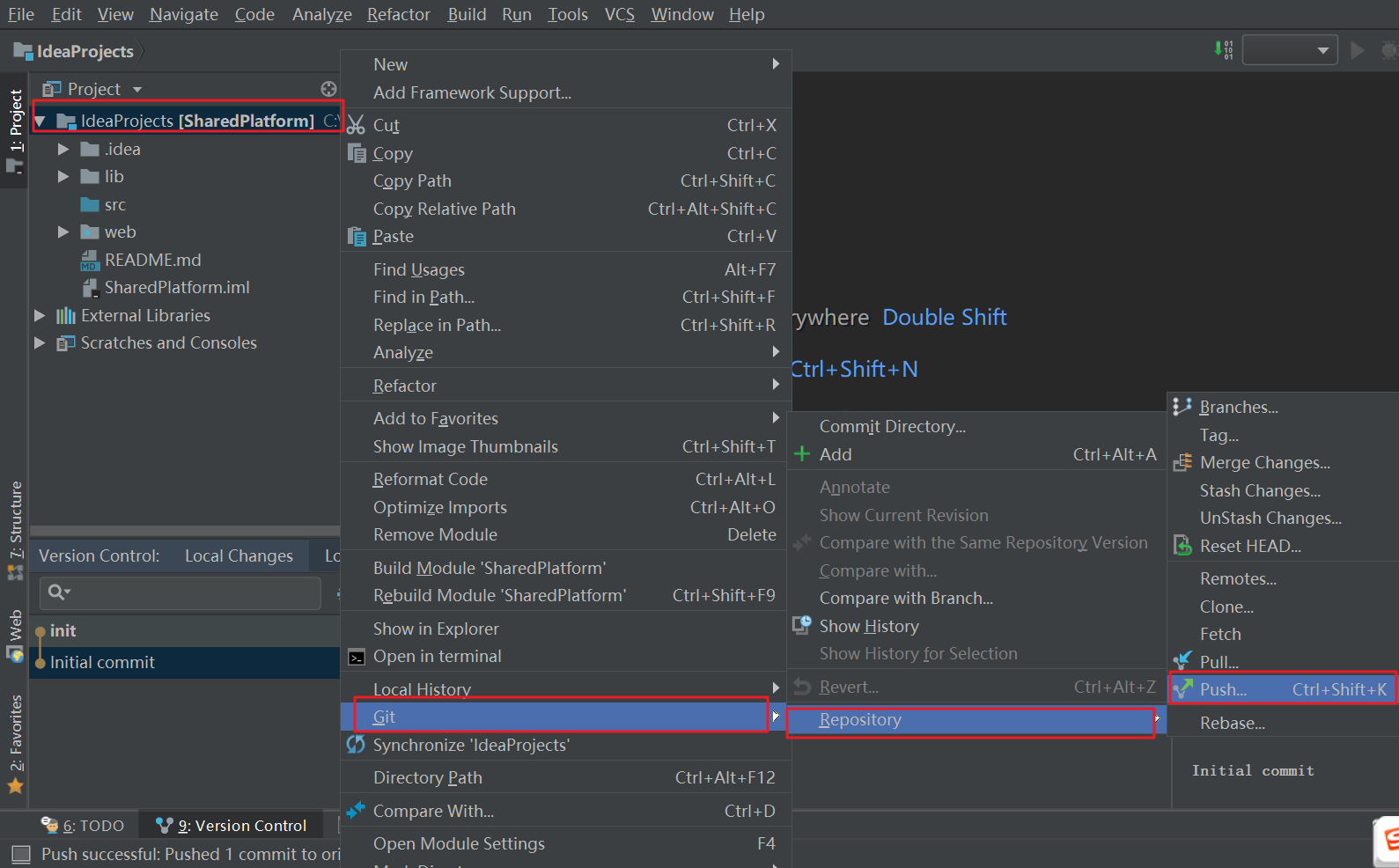The width and height of the screenshot is (1399, 868).
Task: Expand Scratches and Consoles node
Action: tap(40, 343)
